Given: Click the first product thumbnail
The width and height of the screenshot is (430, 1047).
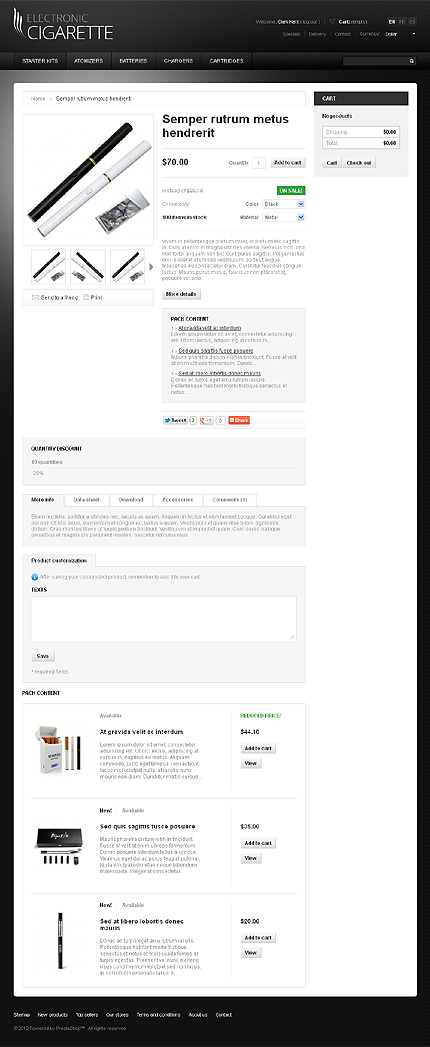Looking at the screenshot, I should point(49,266).
